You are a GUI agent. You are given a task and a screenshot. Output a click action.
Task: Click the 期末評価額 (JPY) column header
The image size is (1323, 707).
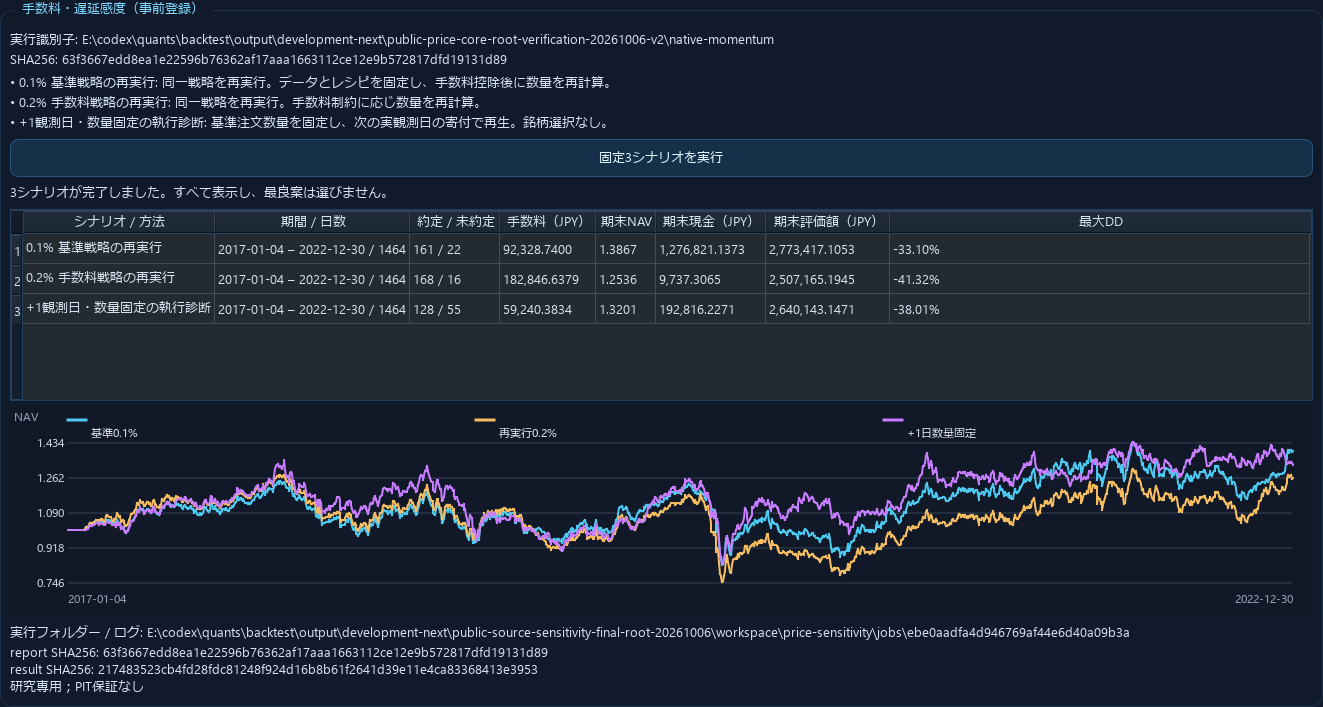827,222
